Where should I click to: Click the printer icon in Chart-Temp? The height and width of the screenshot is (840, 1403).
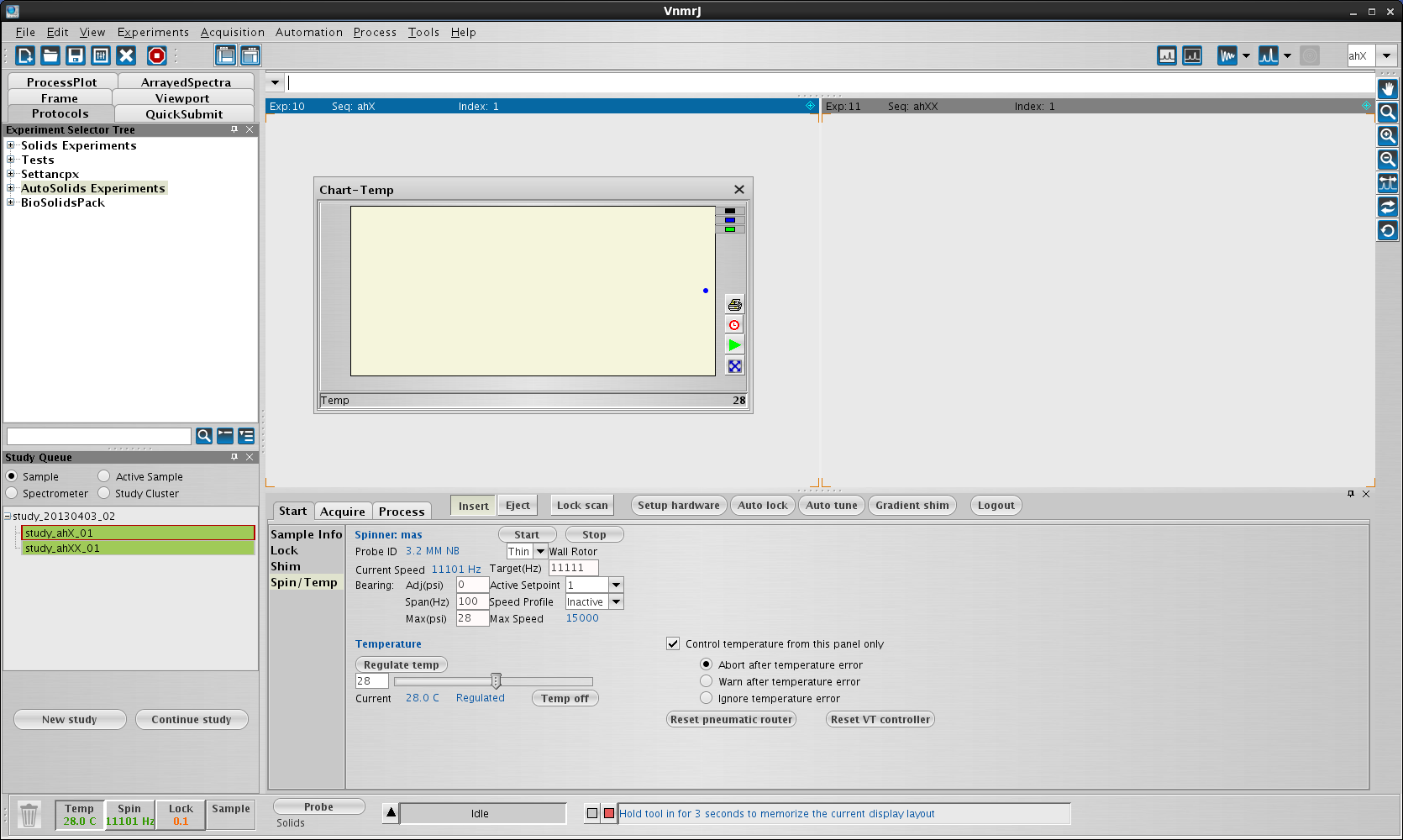[x=734, y=304]
